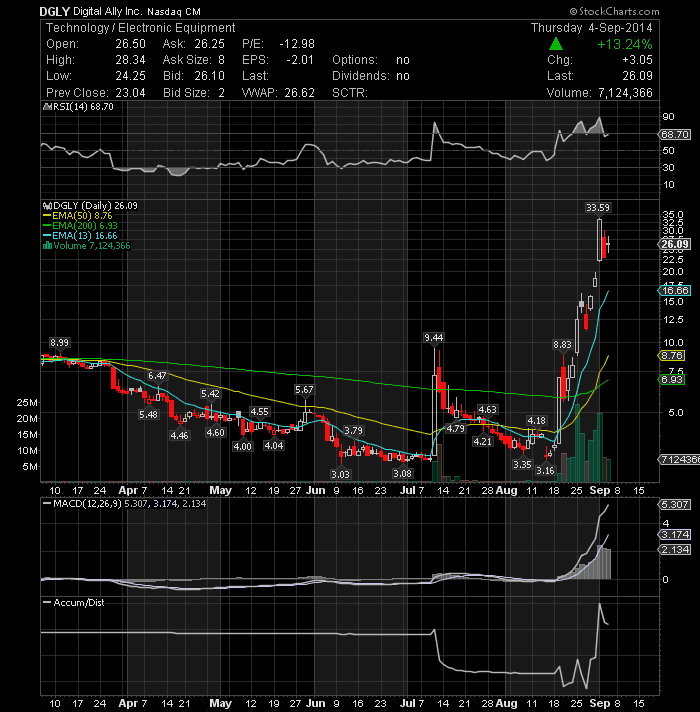Image resolution: width=700 pixels, height=712 pixels.
Task: Click the 5.42 price label
Action: (210, 394)
